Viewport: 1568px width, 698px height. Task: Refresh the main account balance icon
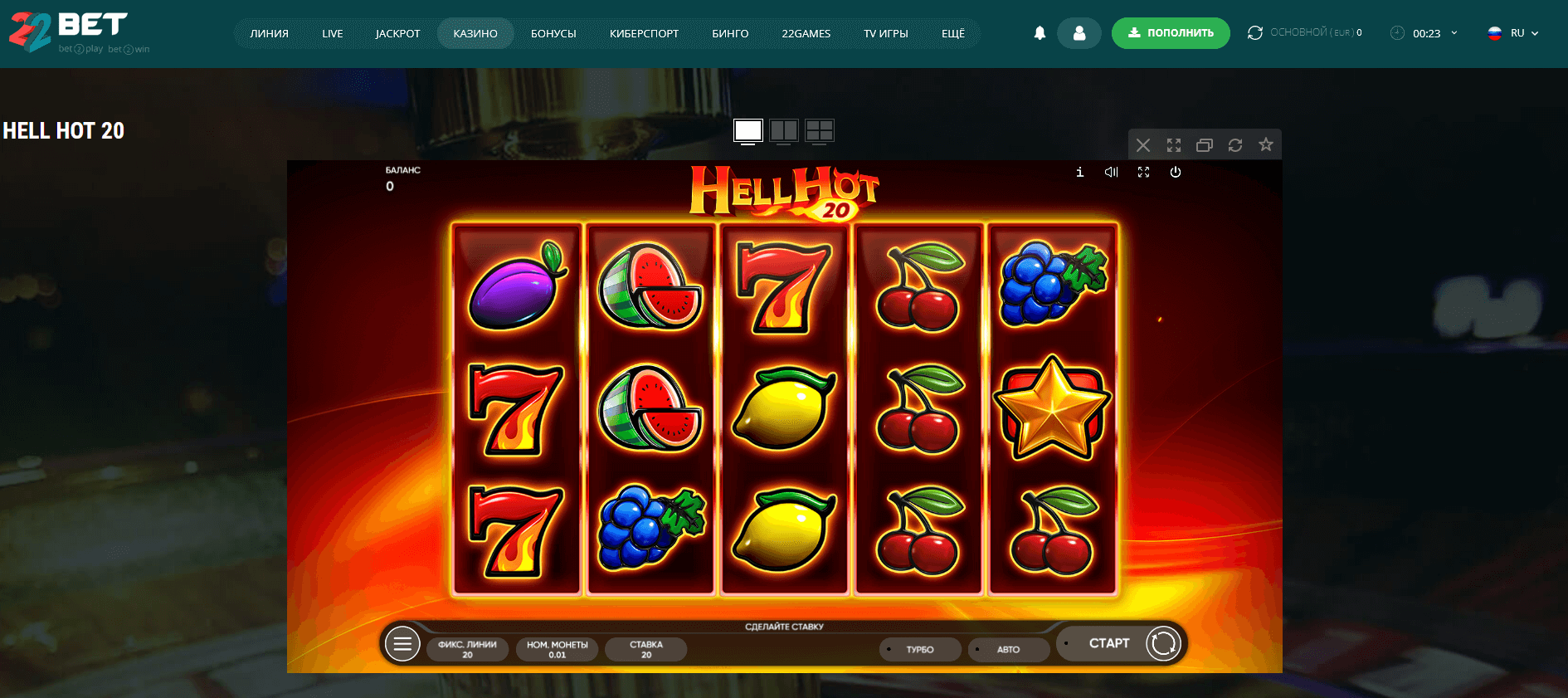coord(1254,33)
